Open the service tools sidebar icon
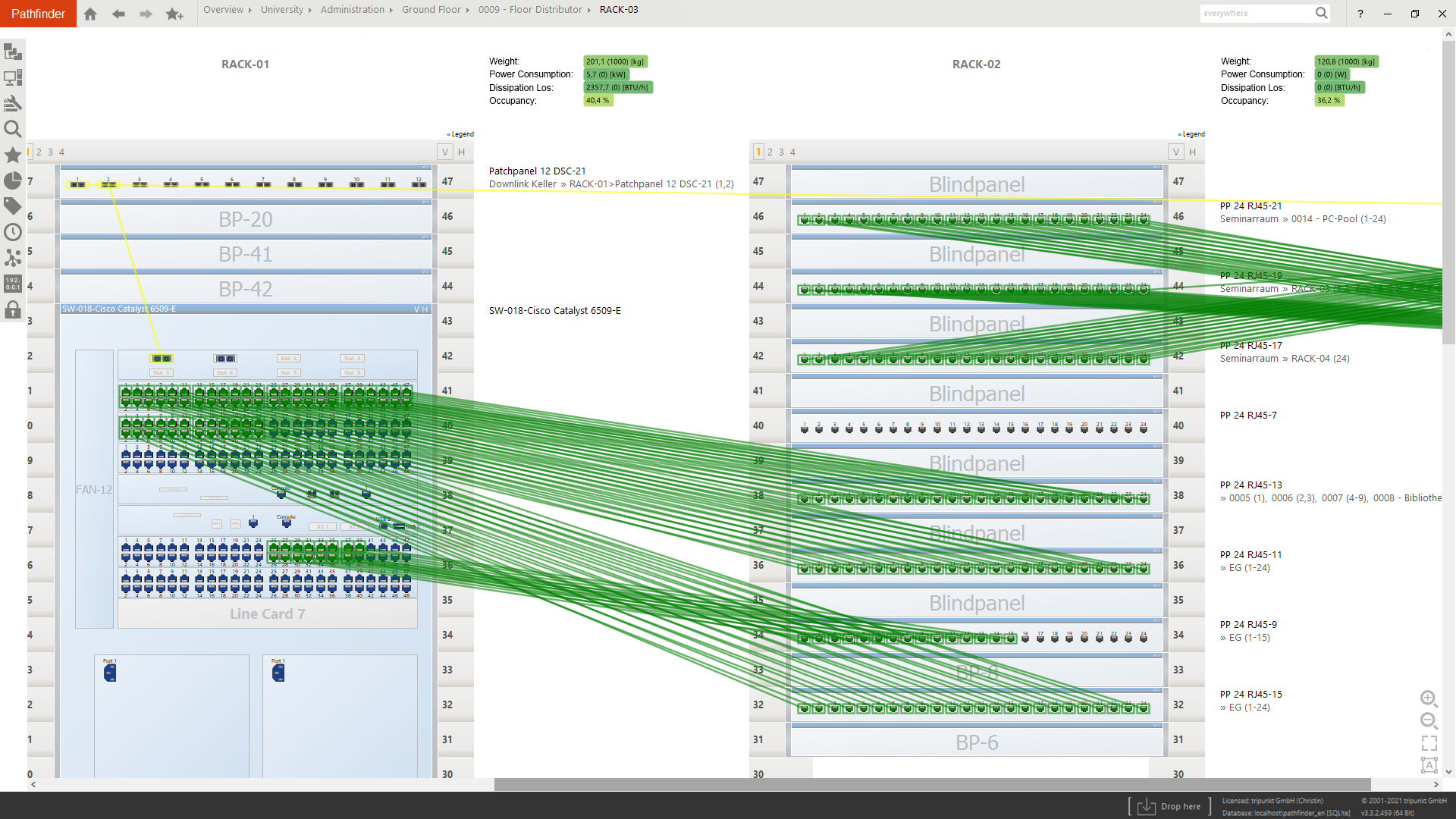 coord(12,102)
